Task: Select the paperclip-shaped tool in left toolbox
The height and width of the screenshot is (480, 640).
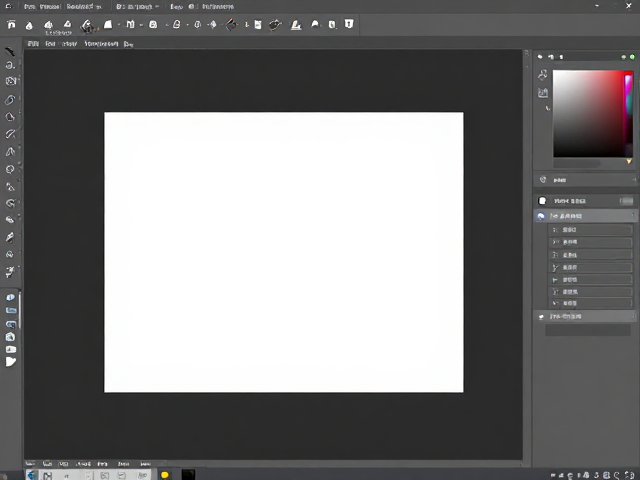Action: [10, 100]
